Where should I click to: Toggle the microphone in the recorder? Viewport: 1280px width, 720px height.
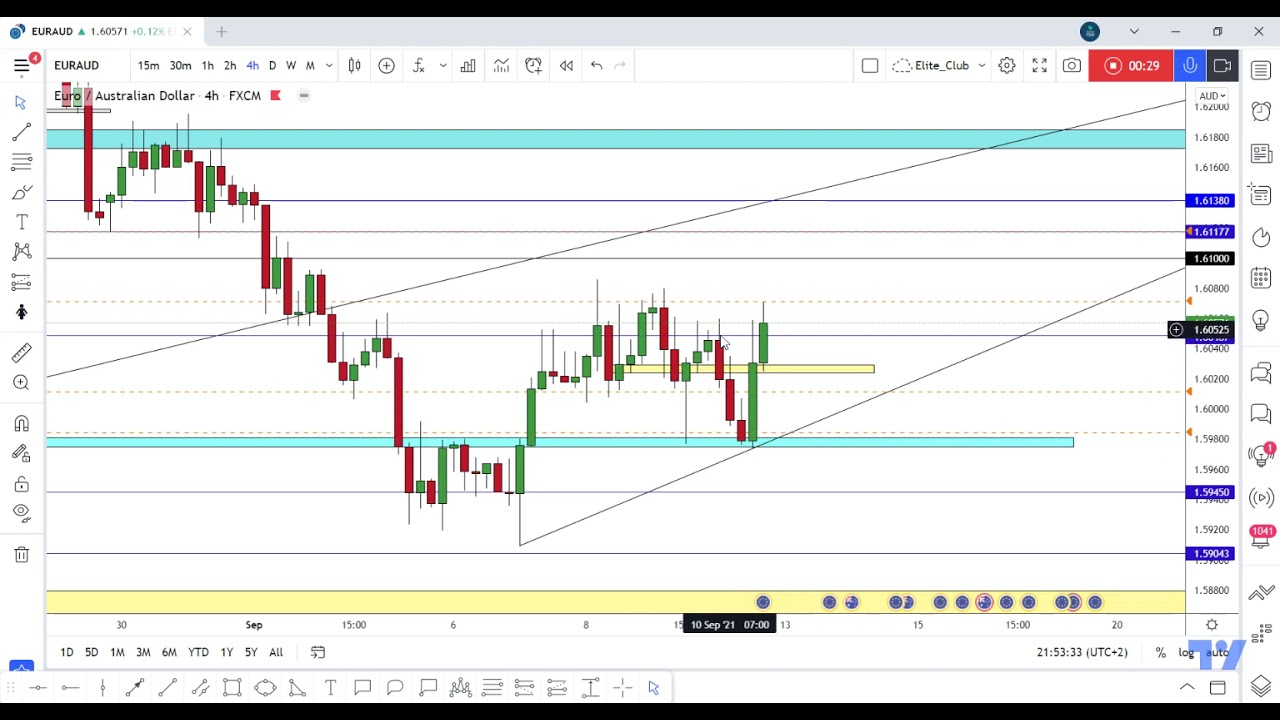pyautogui.click(x=1190, y=66)
